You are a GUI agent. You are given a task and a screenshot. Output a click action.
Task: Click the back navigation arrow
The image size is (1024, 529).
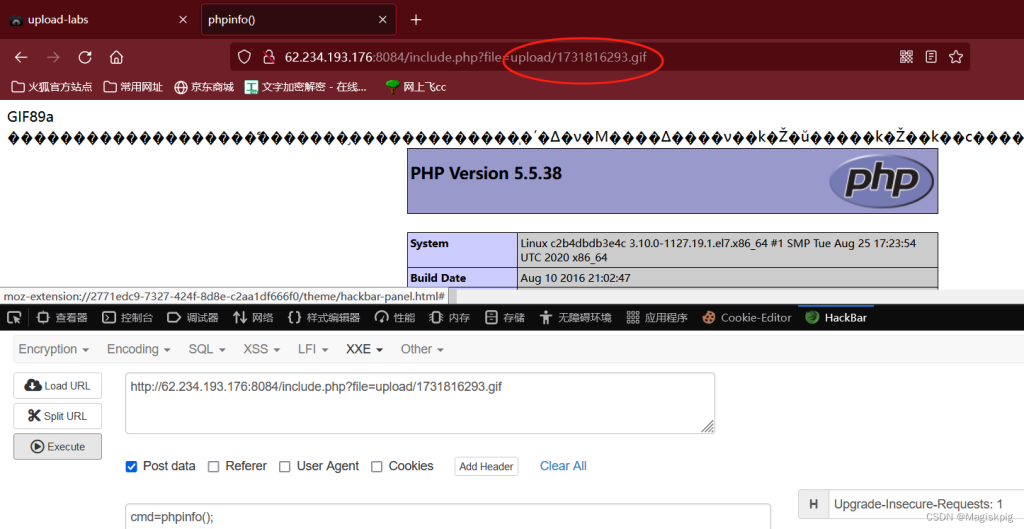point(21,57)
